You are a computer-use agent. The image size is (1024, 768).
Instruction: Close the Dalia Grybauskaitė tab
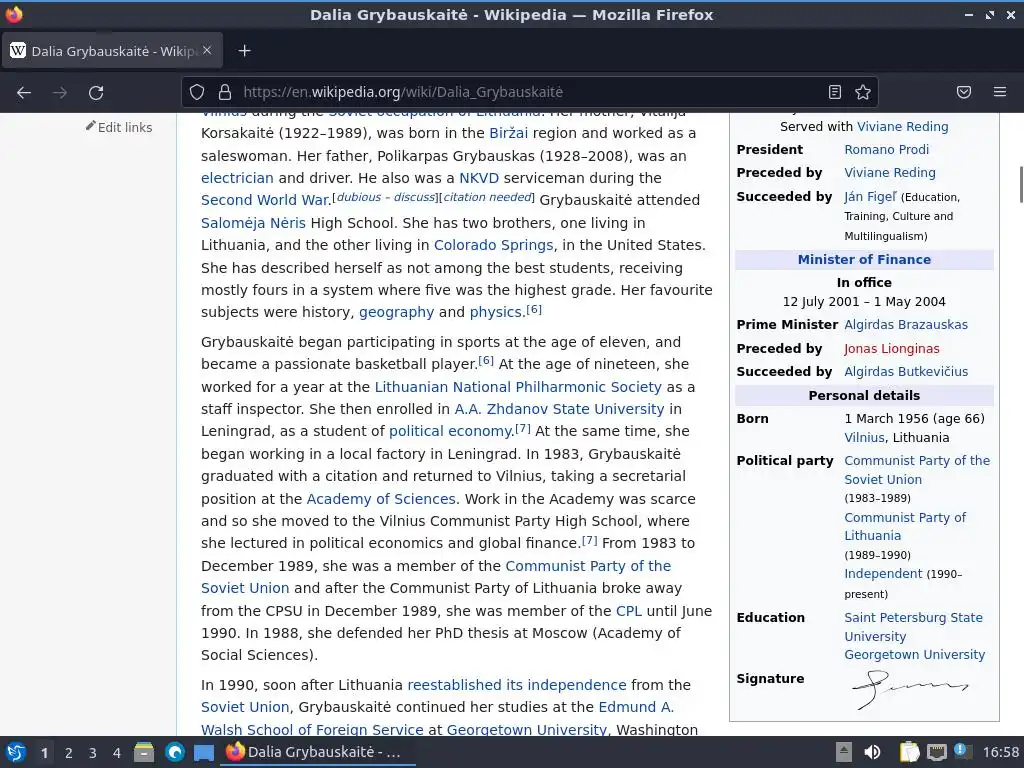click(207, 50)
